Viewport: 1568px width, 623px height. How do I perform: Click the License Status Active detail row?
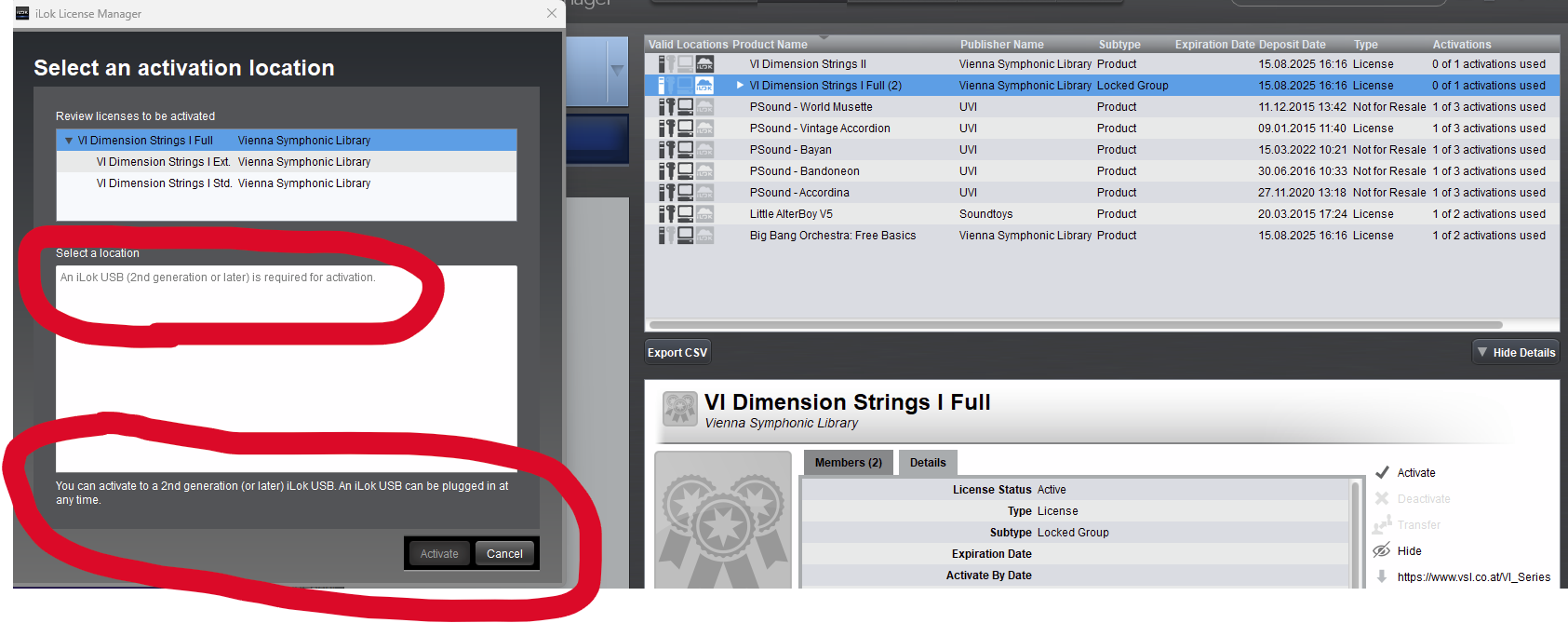click(x=1075, y=490)
